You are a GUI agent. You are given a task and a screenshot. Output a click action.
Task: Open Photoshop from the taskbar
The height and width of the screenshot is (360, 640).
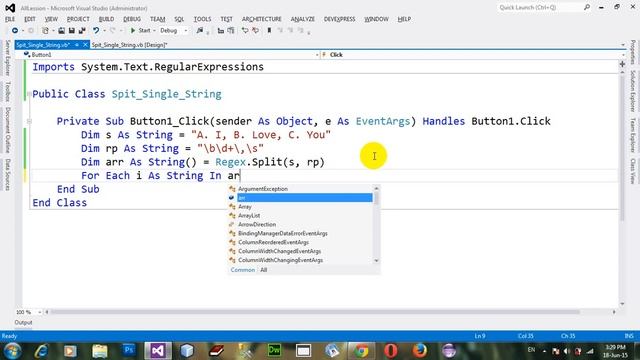[x=129, y=351]
